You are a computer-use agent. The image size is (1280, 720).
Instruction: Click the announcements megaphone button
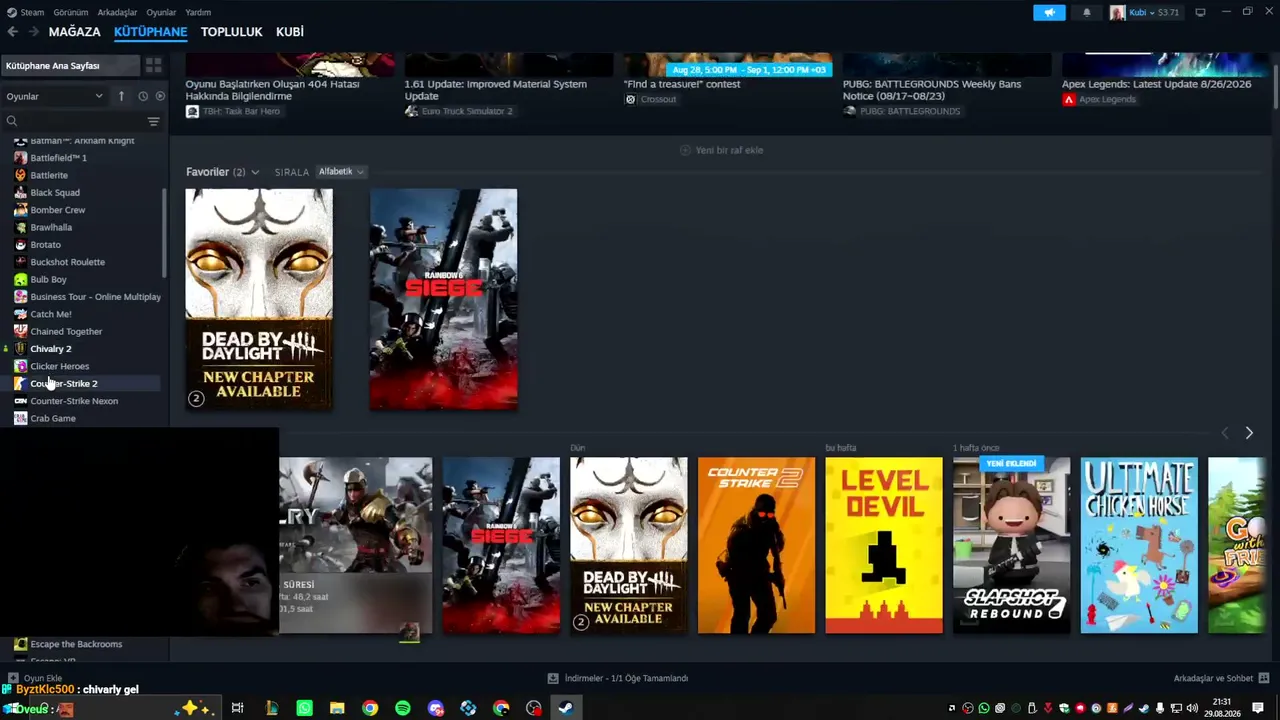[x=1049, y=13]
